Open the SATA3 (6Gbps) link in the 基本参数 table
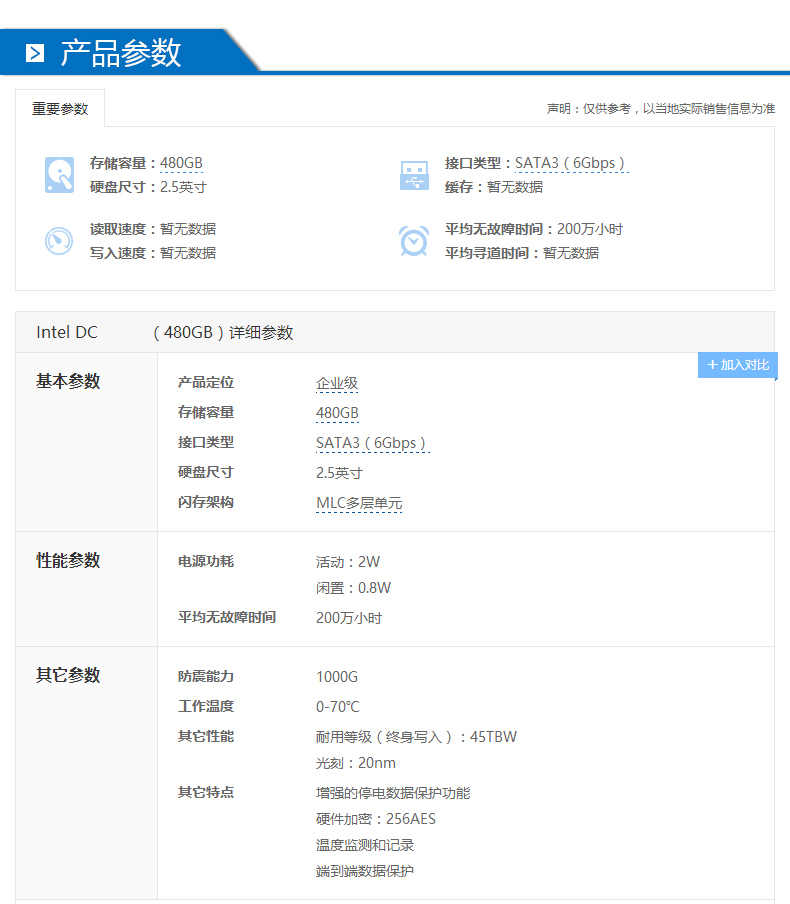The width and height of the screenshot is (790, 904). click(x=372, y=443)
